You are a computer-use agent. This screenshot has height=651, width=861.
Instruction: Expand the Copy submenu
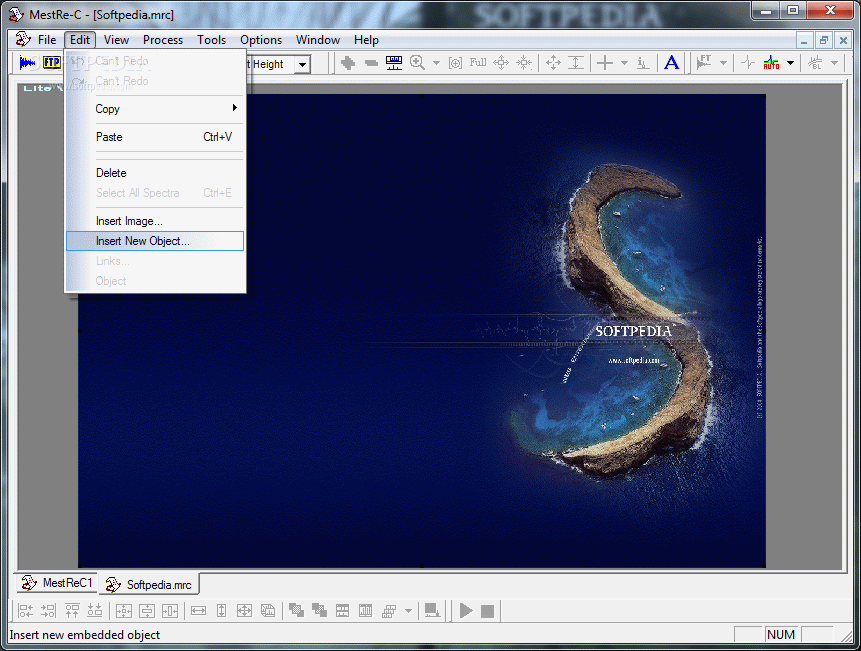[x=155, y=109]
